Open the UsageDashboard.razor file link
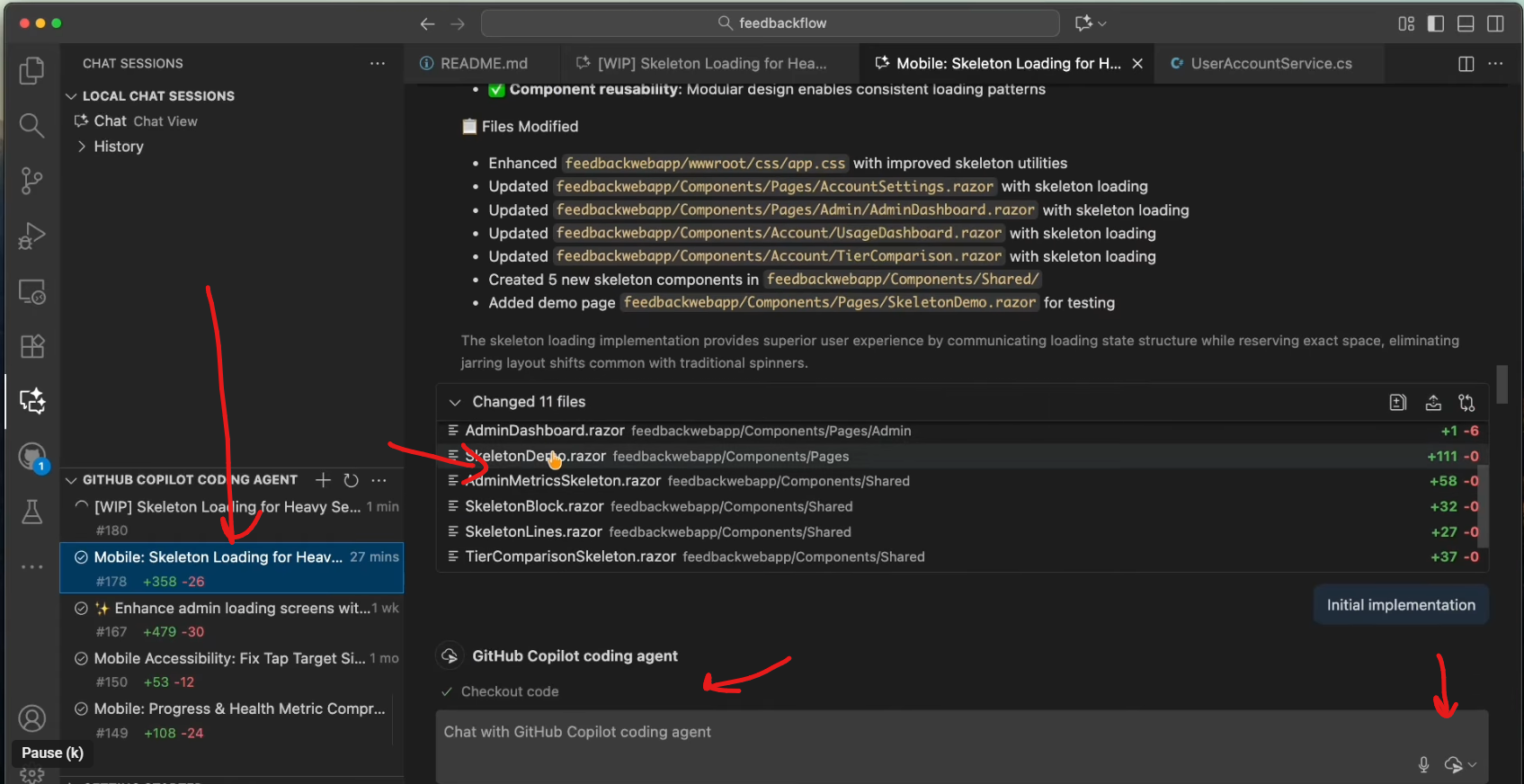The height and width of the screenshot is (784, 1524). point(779,234)
